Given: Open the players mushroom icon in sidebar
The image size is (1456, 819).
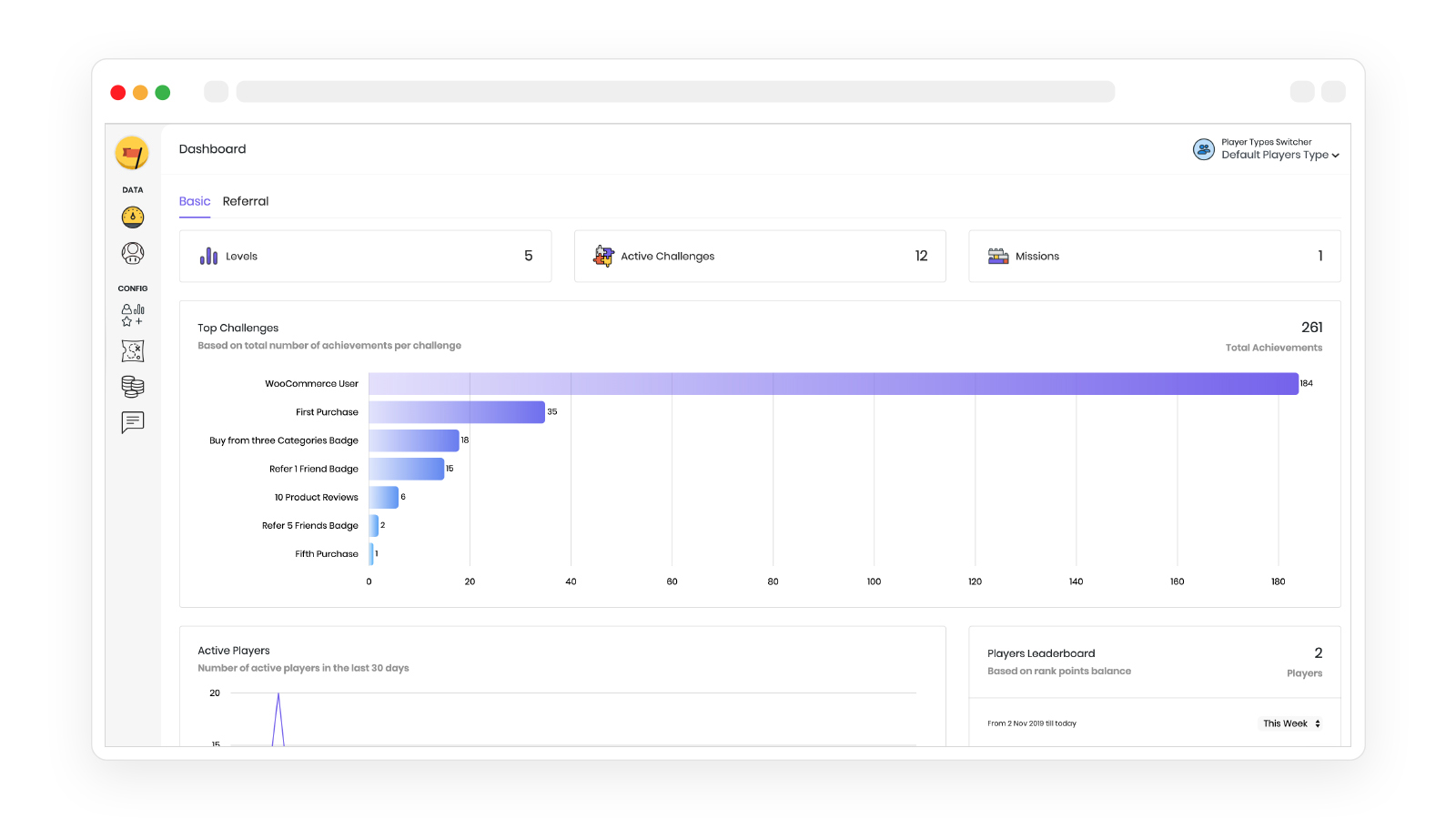Looking at the screenshot, I should pyautogui.click(x=133, y=253).
